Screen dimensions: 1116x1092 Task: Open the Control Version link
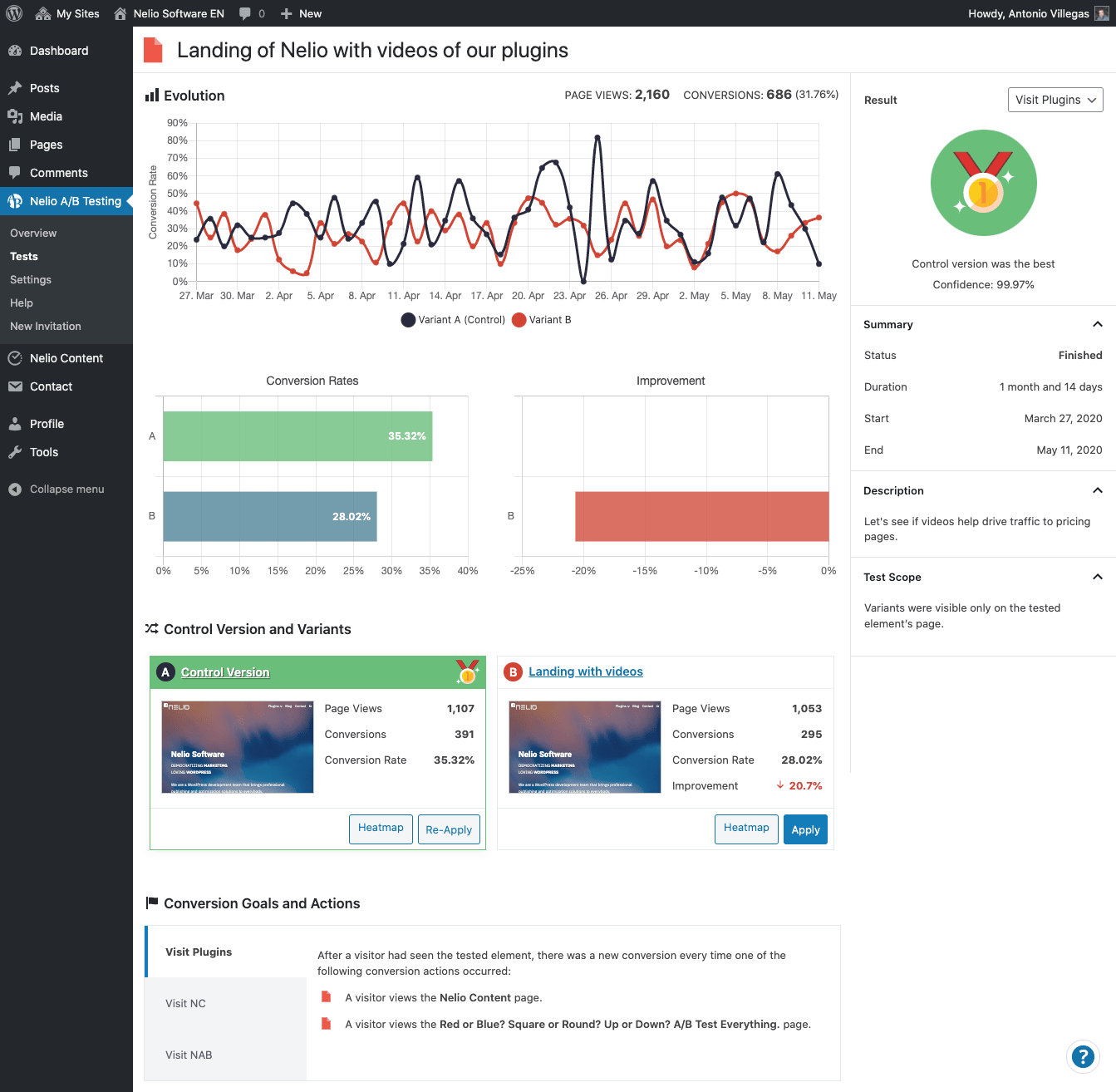(x=225, y=672)
